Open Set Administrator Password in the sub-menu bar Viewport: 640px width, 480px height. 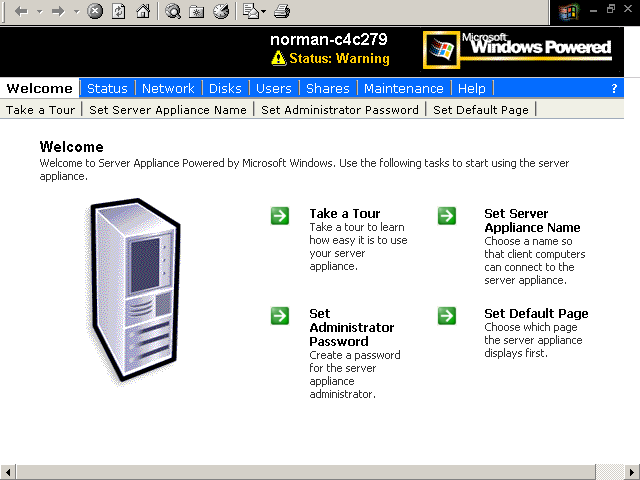340,110
